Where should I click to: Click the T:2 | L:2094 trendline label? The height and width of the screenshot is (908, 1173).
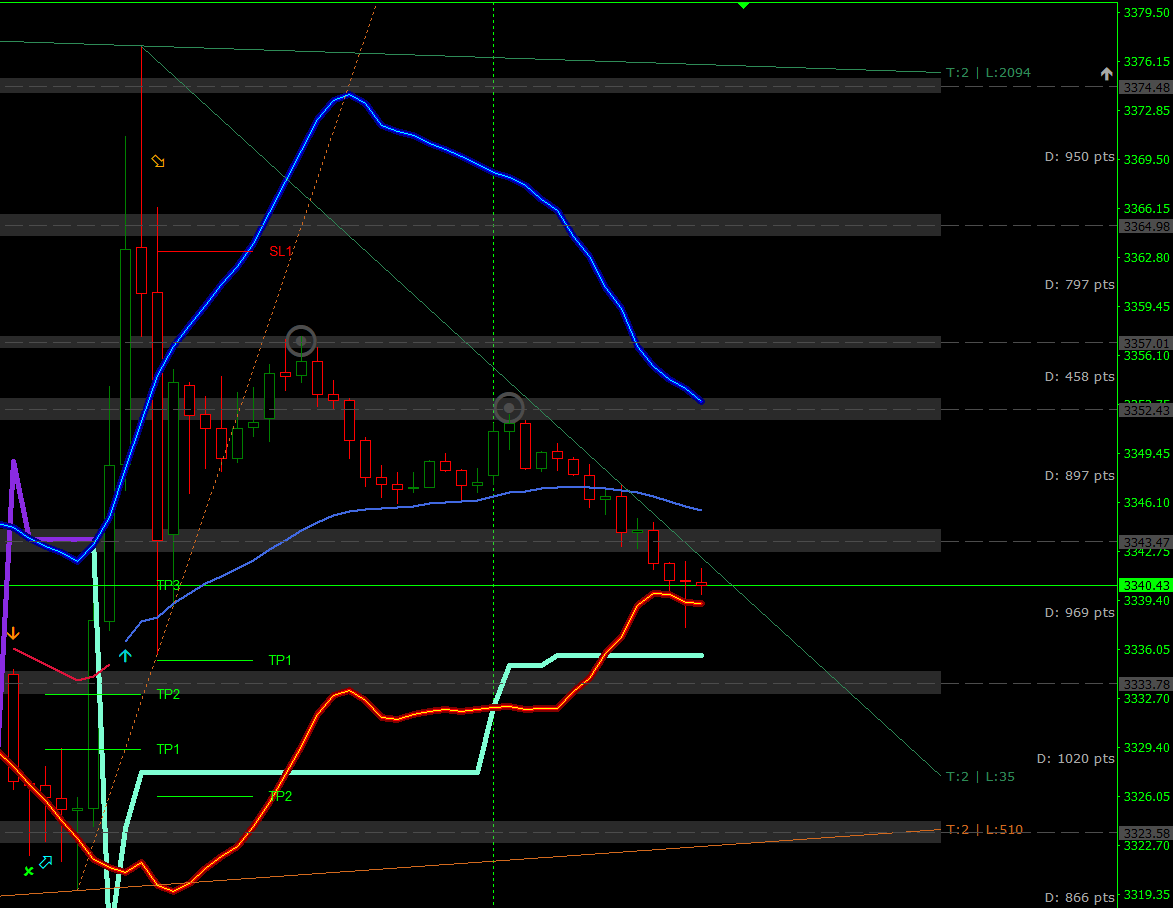(988, 73)
